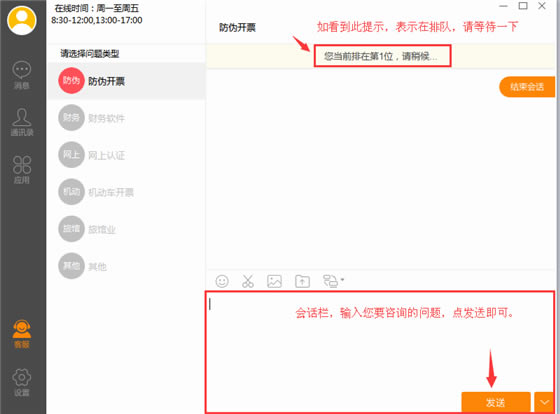The height and width of the screenshot is (414, 560).
Task: Open the 消息 messages icon in sidebar
Action: click(x=22, y=75)
